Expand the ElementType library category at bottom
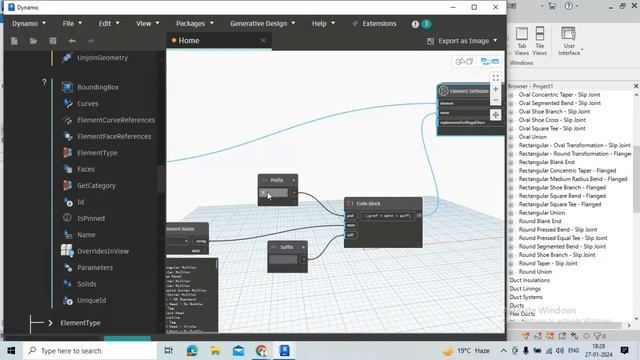 coord(50,323)
